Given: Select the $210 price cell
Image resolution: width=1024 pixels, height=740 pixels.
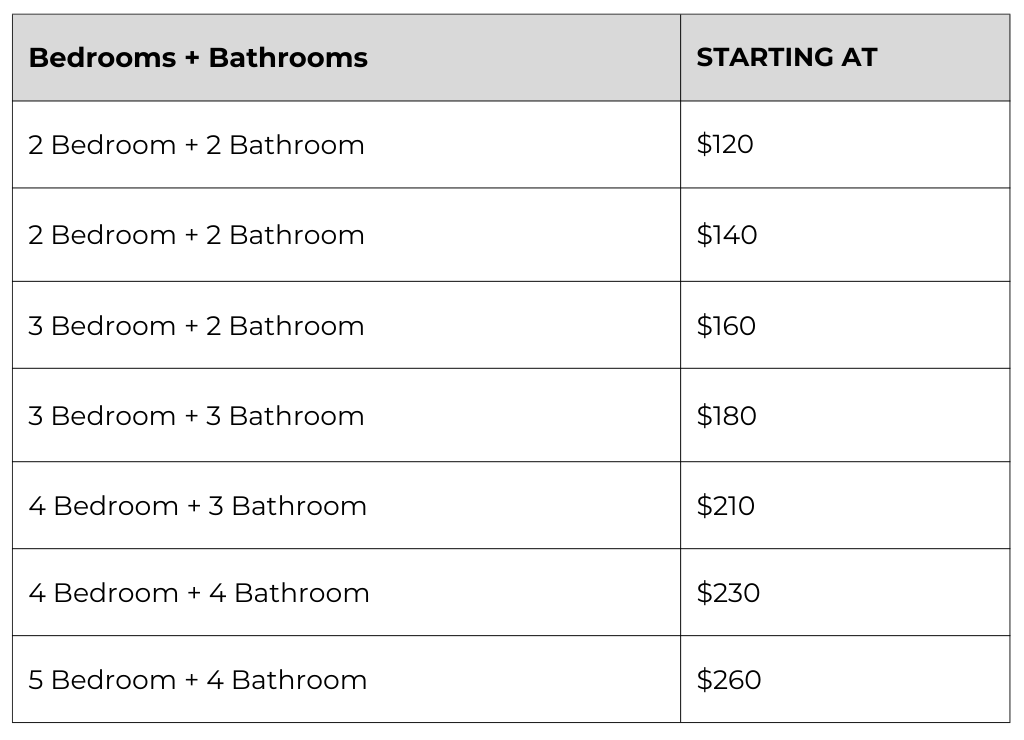Looking at the screenshot, I should [845, 505].
